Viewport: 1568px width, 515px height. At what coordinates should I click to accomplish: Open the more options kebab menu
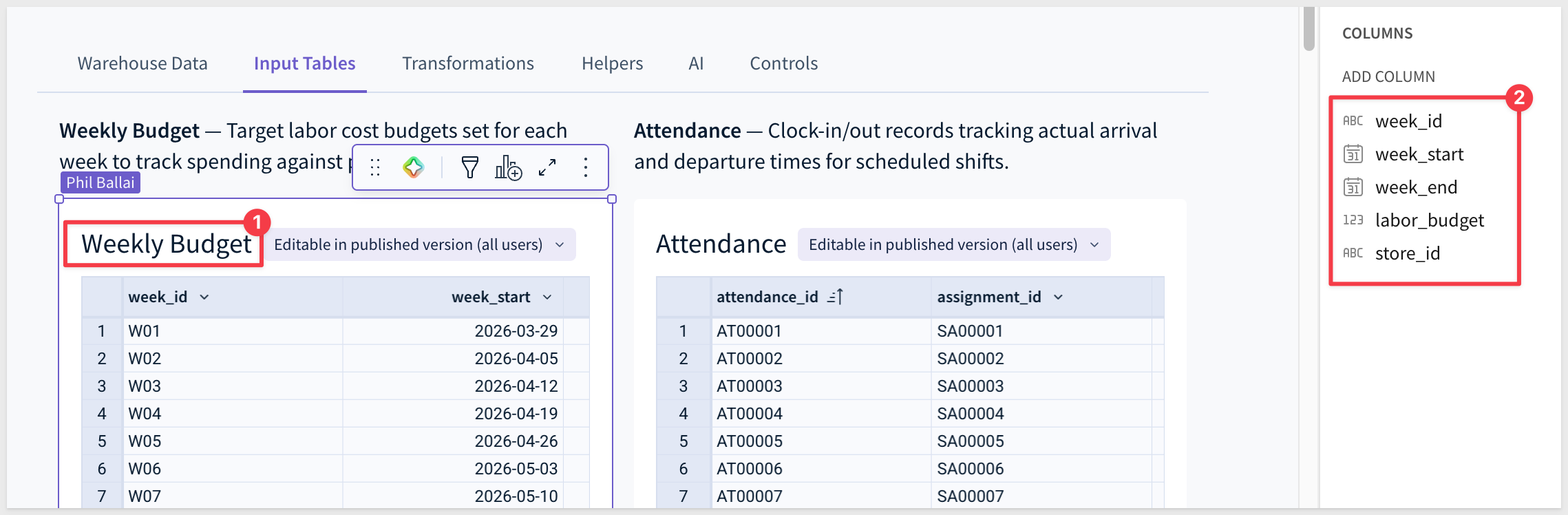tap(586, 167)
